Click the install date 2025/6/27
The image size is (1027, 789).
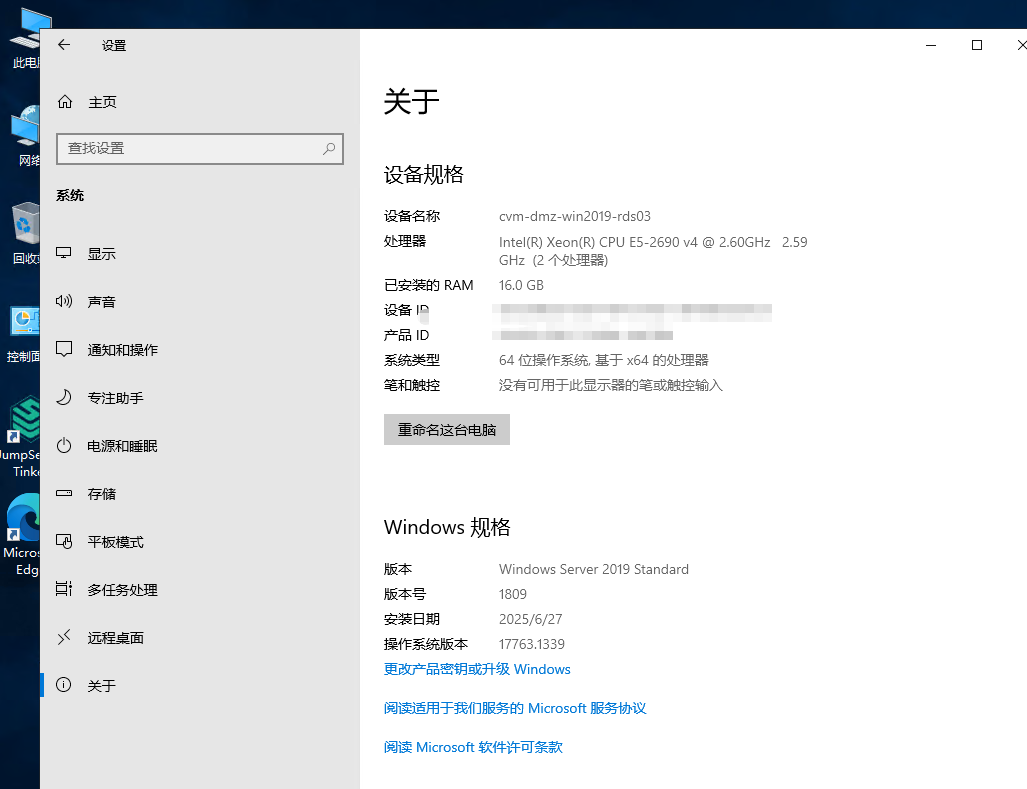point(531,619)
